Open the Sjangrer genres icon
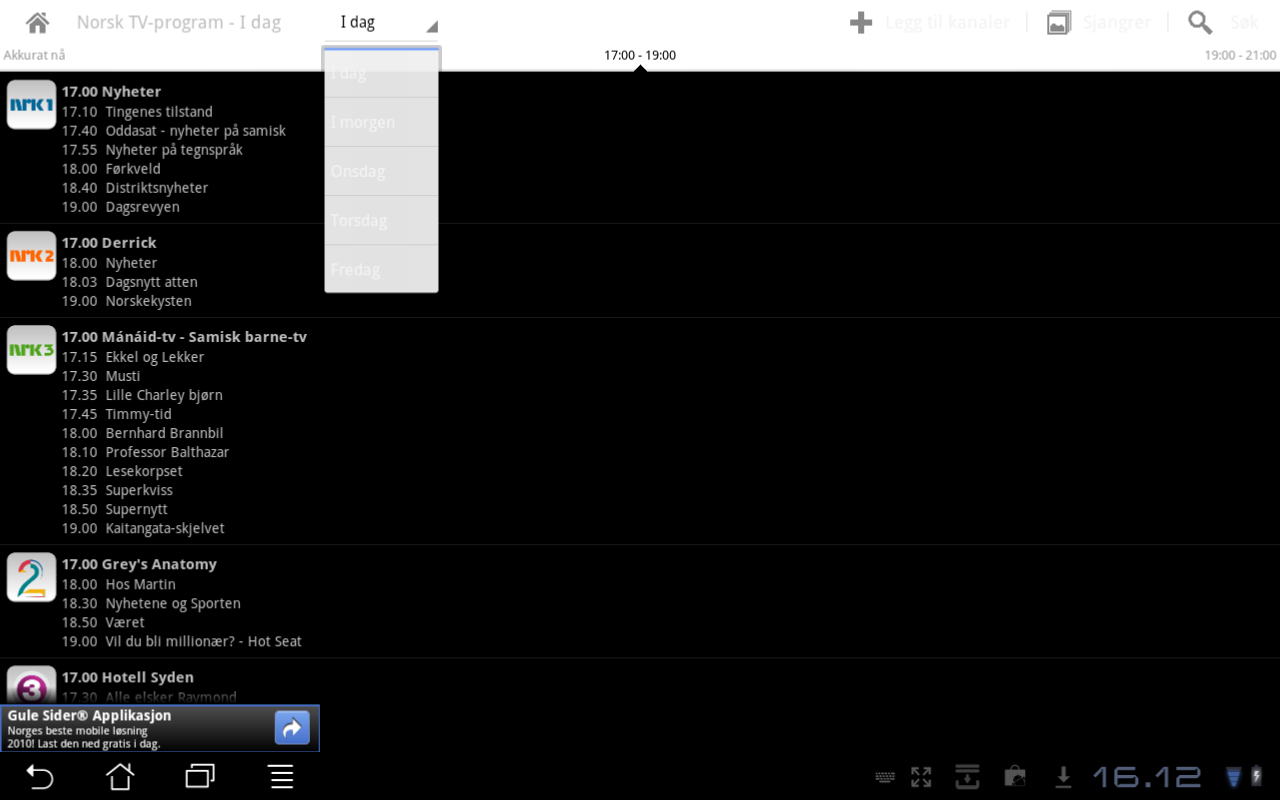This screenshot has height=800, width=1280. tap(1059, 22)
